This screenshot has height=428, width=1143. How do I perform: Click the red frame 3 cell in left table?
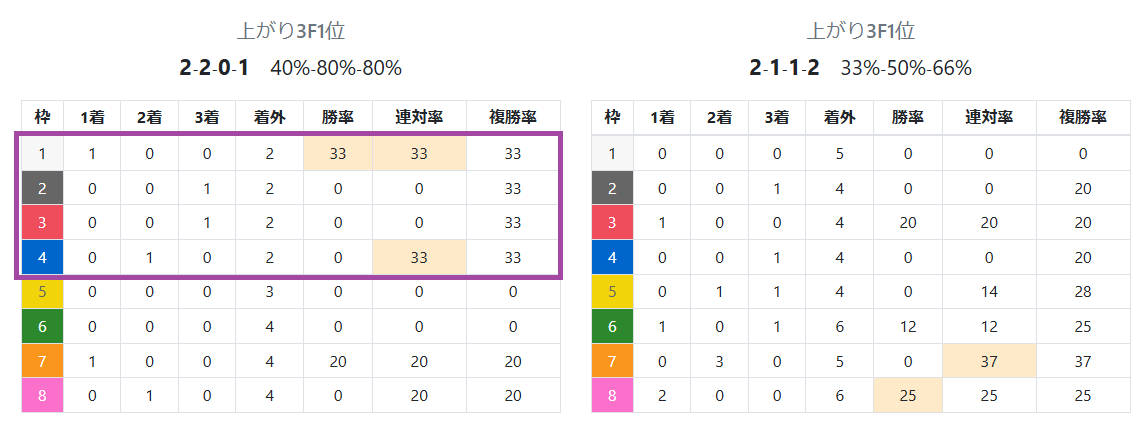[x=42, y=223]
